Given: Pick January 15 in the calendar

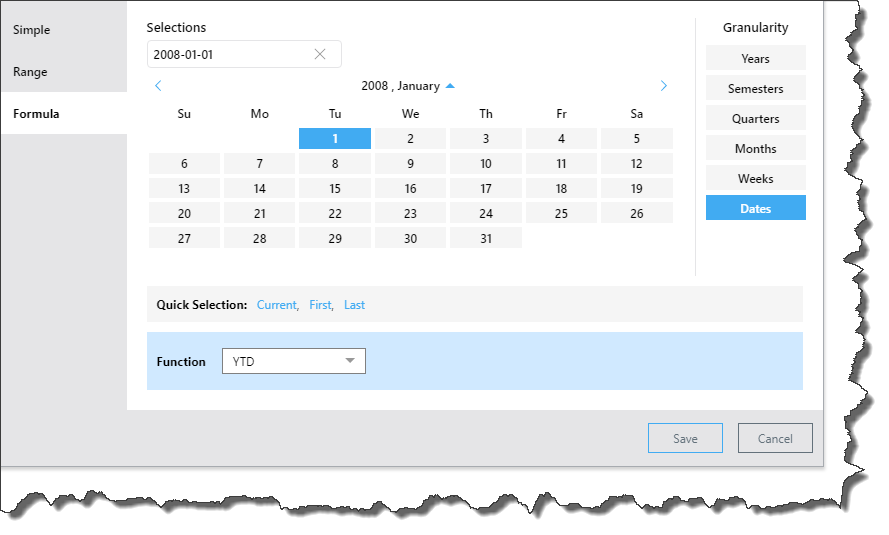Looking at the screenshot, I should tap(335, 189).
